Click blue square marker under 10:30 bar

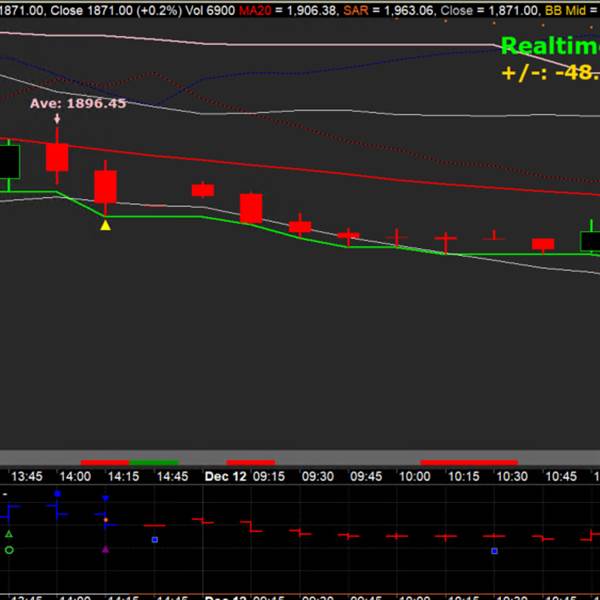click(x=494, y=551)
